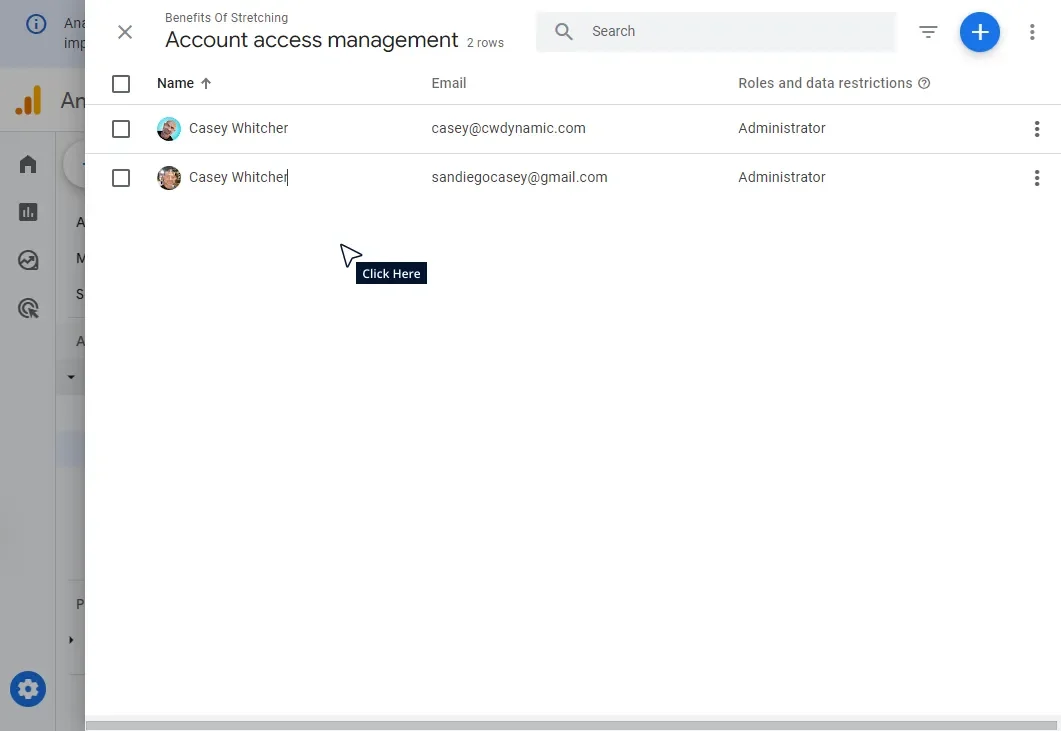Expand the dropdown arrow in the left panel
This screenshot has height=731, width=1061.
point(70,377)
